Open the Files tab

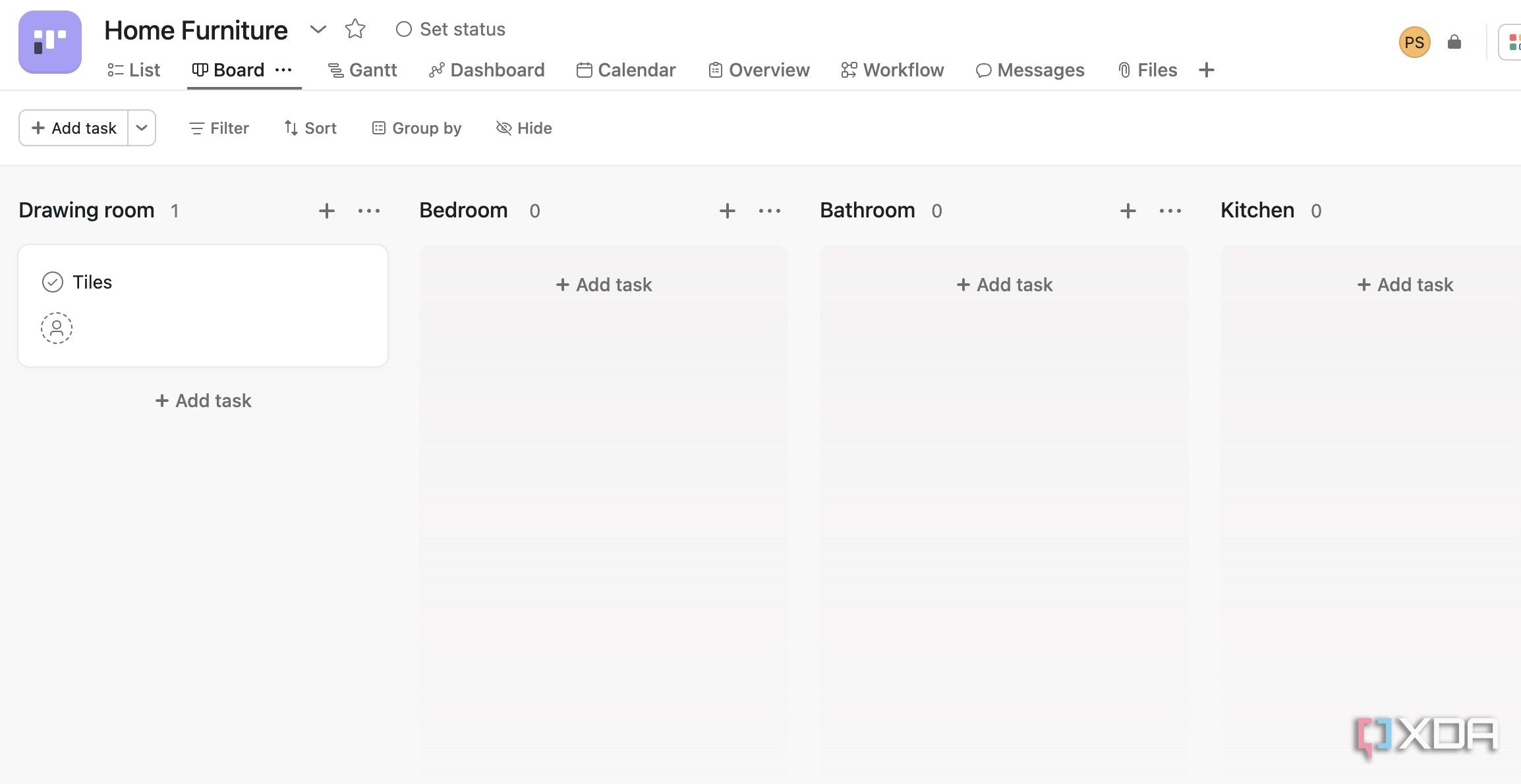point(1147,70)
